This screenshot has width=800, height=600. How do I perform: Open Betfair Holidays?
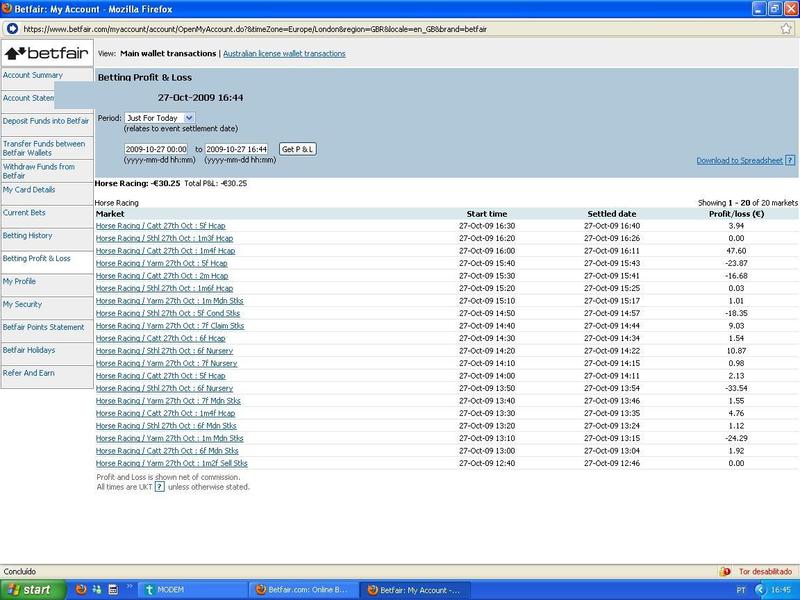pyautogui.click(x=29, y=350)
